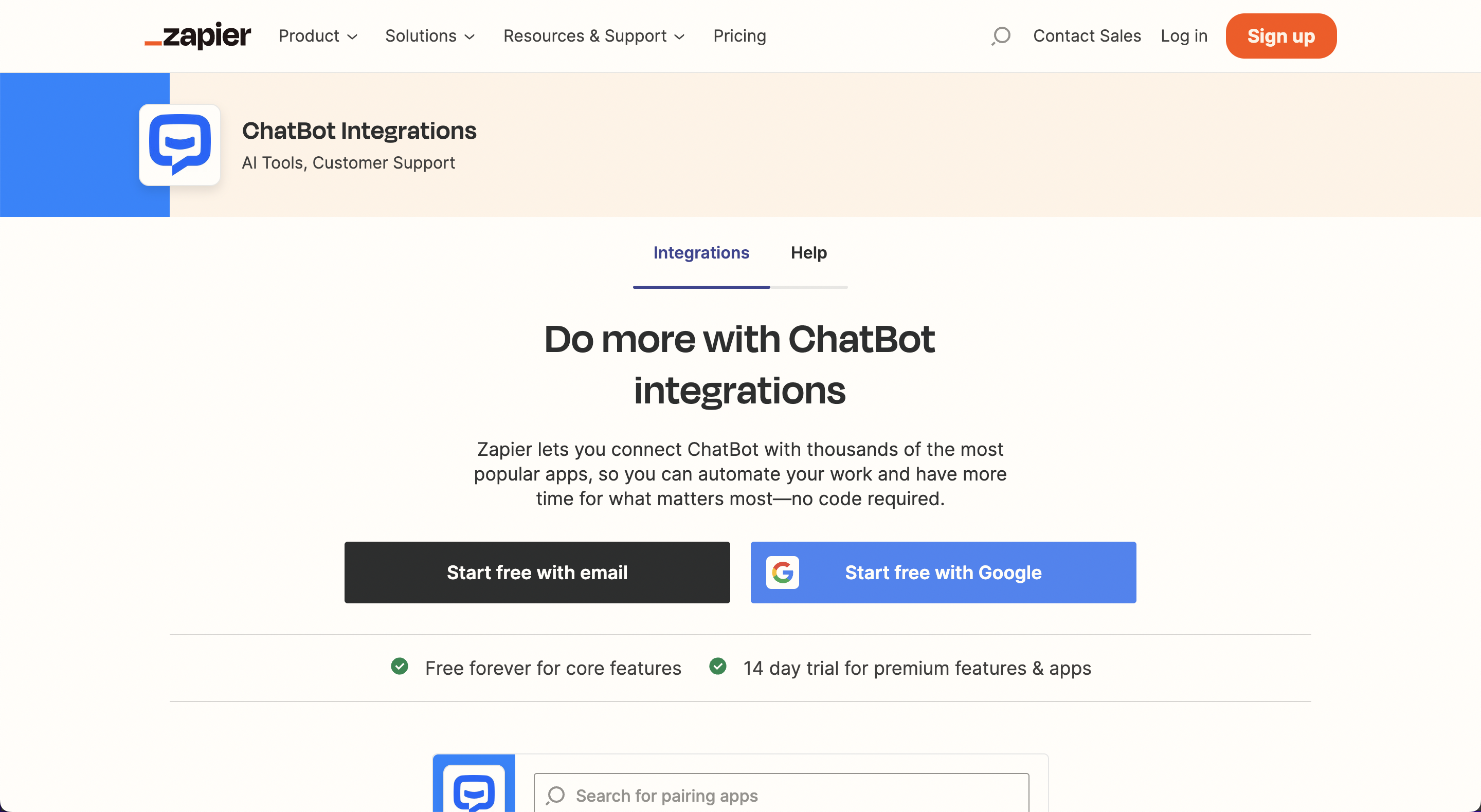Switch to the Integrations tab
Image resolution: width=1481 pixels, height=812 pixels.
pyautogui.click(x=701, y=253)
